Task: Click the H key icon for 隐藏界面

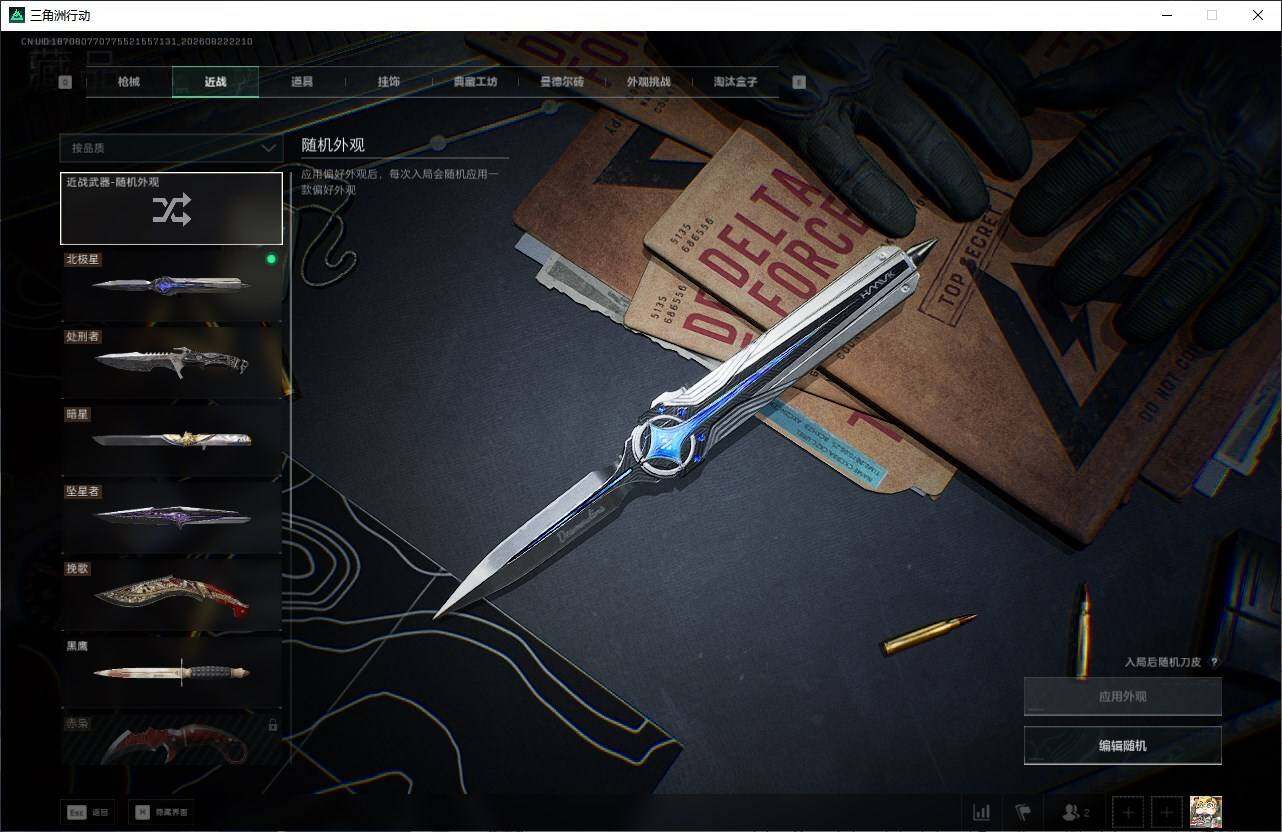Action: coord(142,812)
